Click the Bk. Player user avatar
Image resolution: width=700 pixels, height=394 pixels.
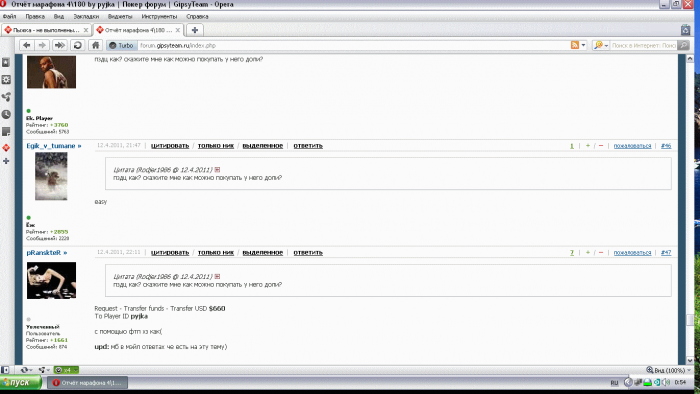[51, 72]
